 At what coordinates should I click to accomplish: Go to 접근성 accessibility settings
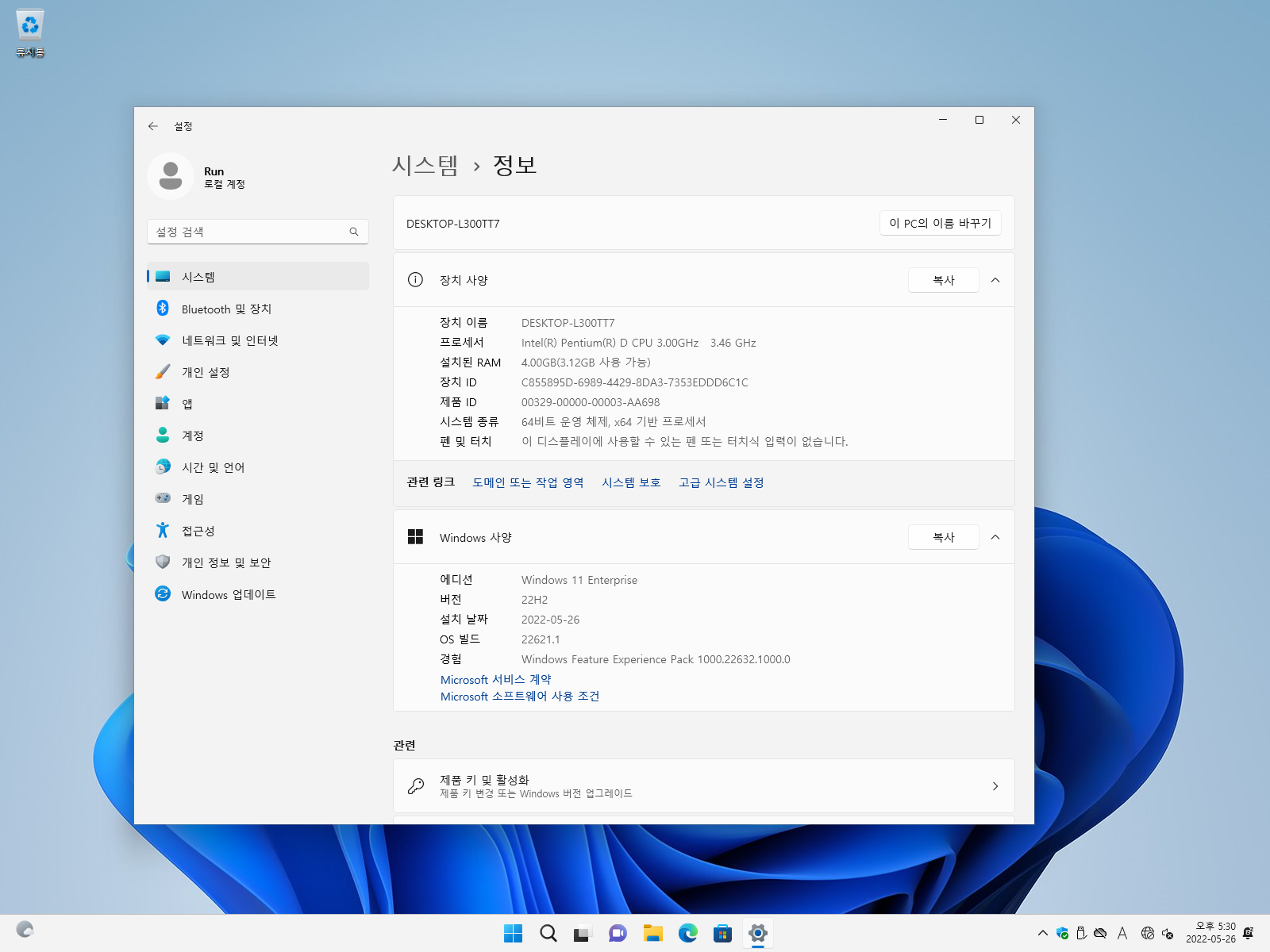click(x=258, y=531)
